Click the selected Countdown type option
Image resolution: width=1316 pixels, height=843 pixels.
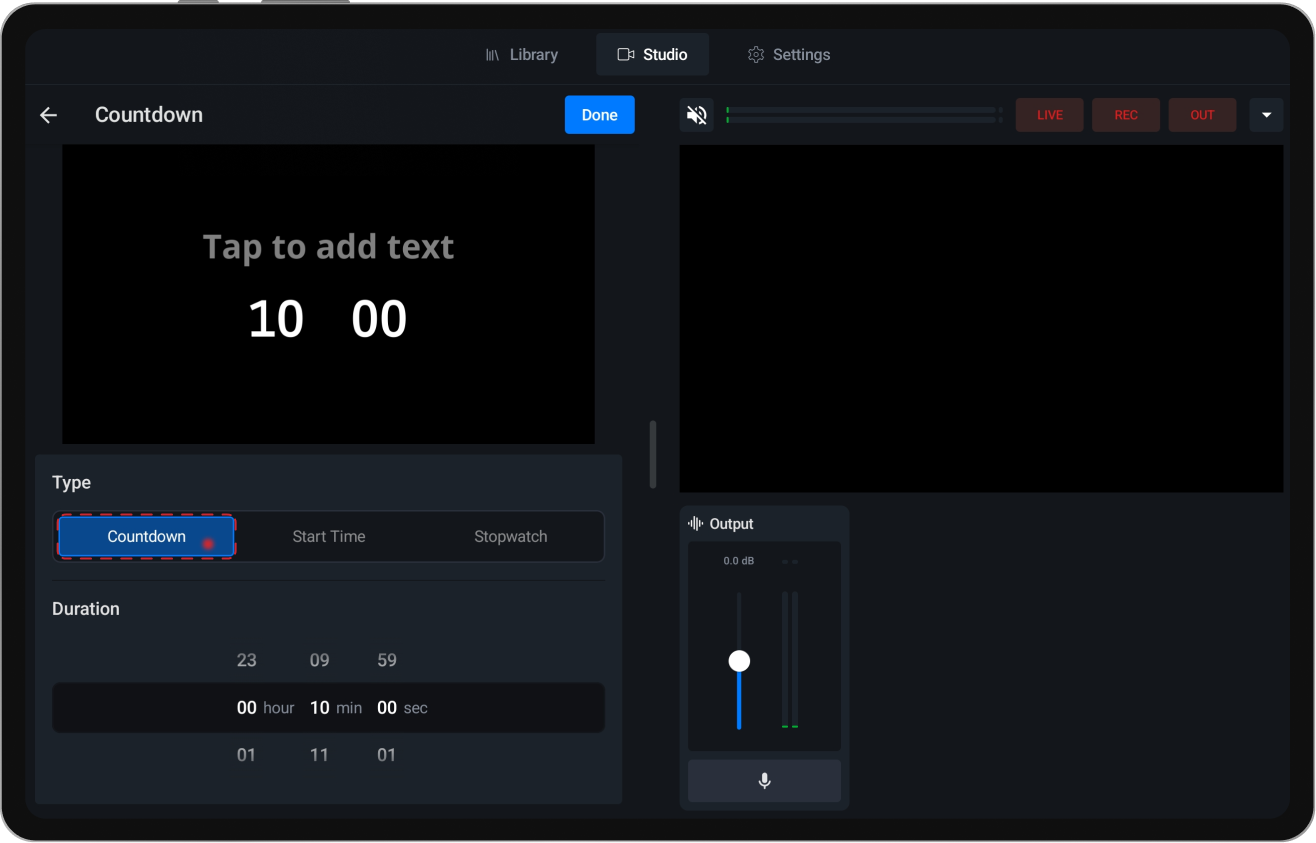(145, 536)
